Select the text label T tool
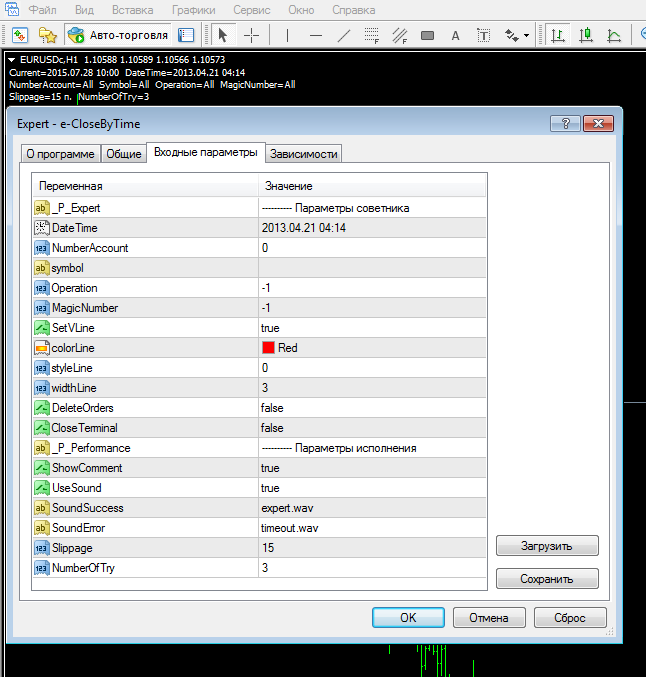The image size is (646, 677). (x=484, y=35)
